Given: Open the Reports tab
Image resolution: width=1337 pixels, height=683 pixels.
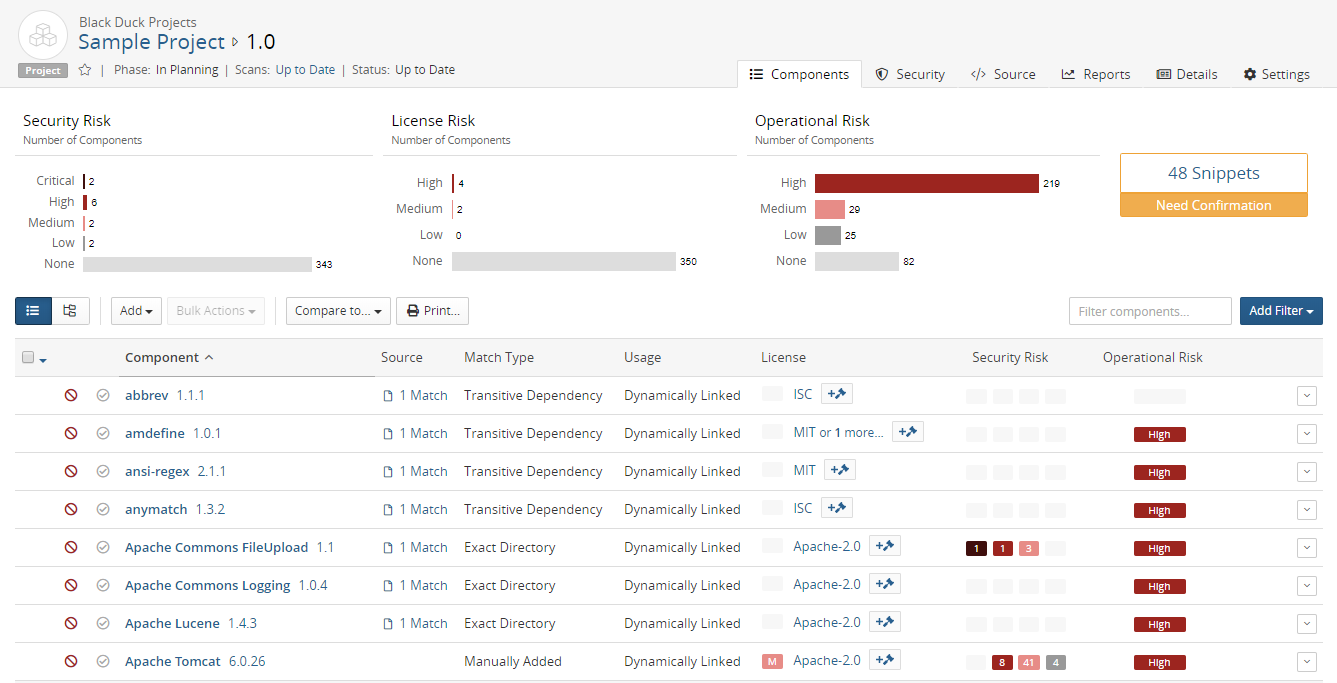Looking at the screenshot, I should pos(1096,74).
